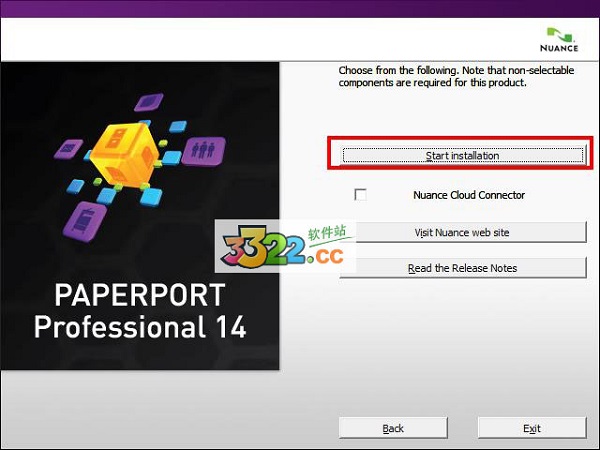The height and width of the screenshot is (450, 600).
Task: Click the 'Choose from the following' instruction text
Action: (x=456, y=76)
